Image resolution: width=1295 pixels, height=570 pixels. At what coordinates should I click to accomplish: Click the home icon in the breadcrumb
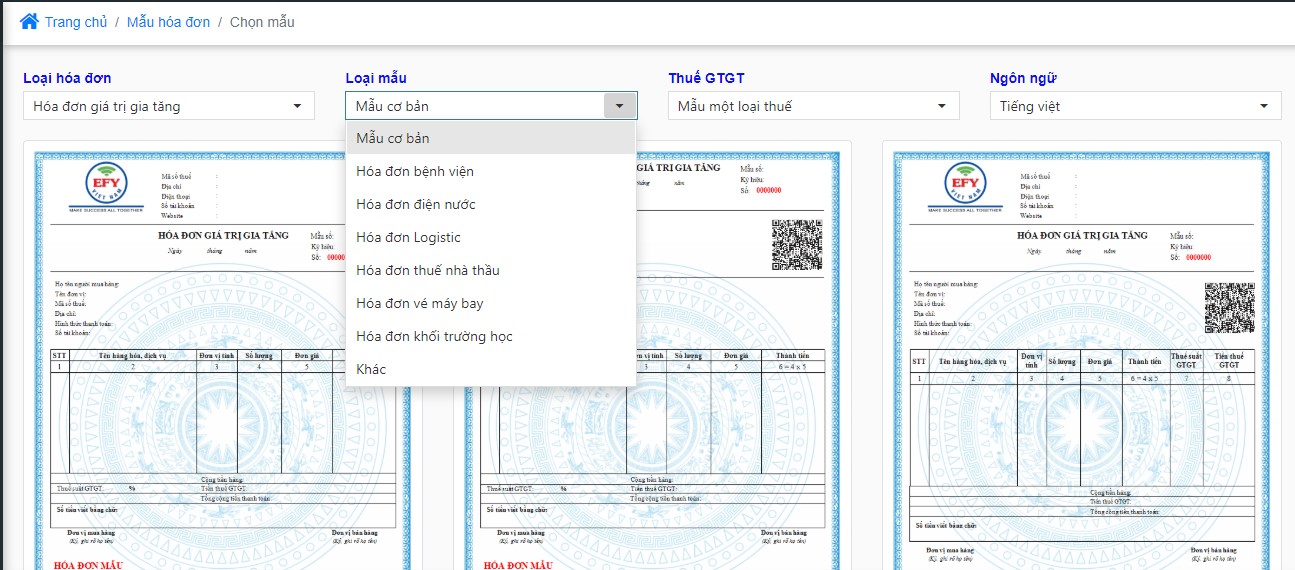[30, 21]
